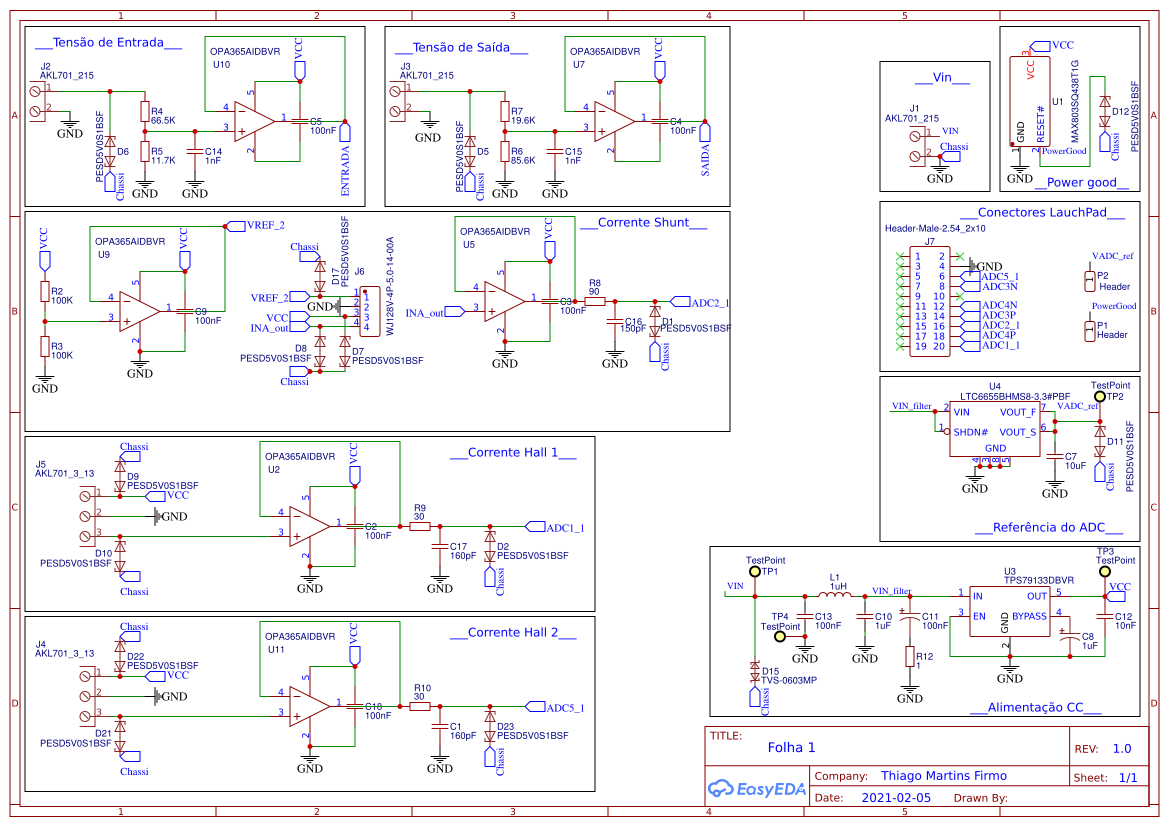Click the "Folha 1" title field
This screenshot has height=827, width=1169.
791,747
